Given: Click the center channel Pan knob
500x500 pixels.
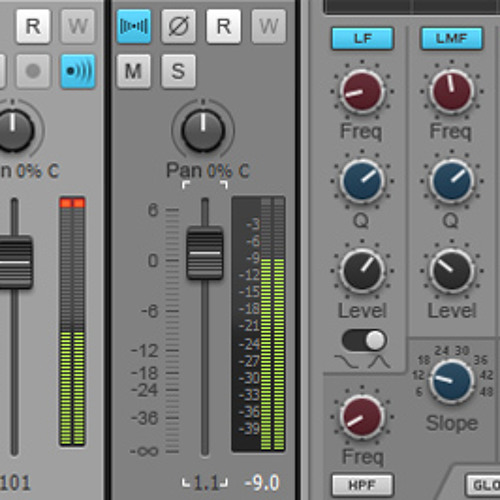Looking at the screenshot, I should pyautogui.click(x=203, y=130).
